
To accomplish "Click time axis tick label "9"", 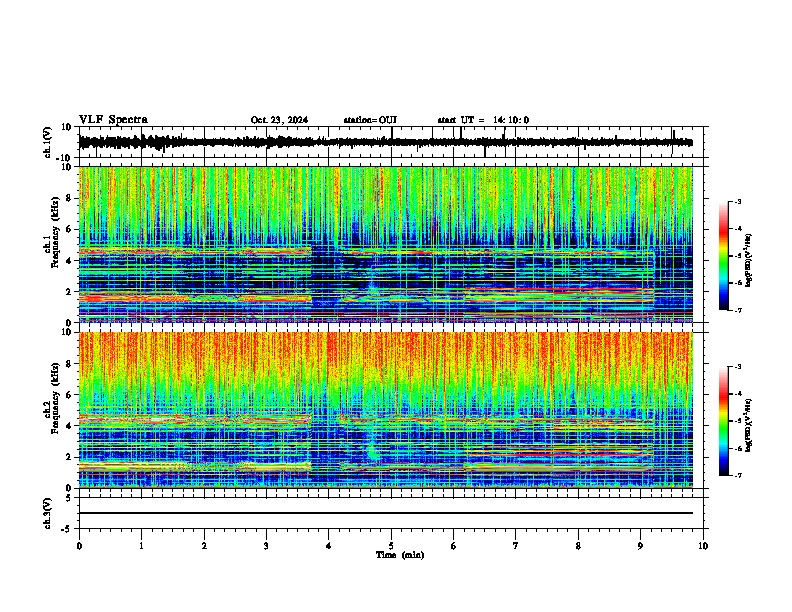I will [x=640, y=546].
